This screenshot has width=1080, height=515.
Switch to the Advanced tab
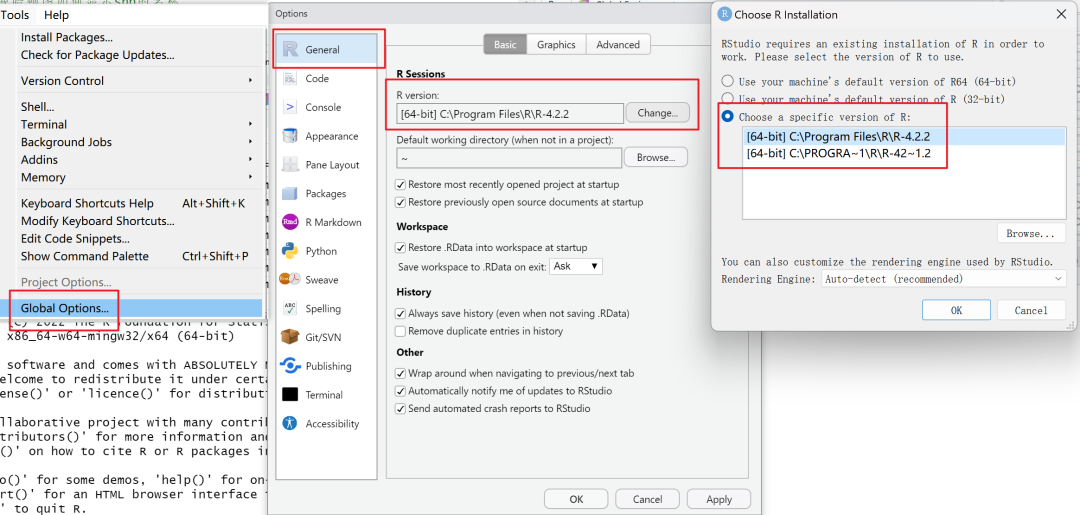pyautogui.click(x=618, y=44)
